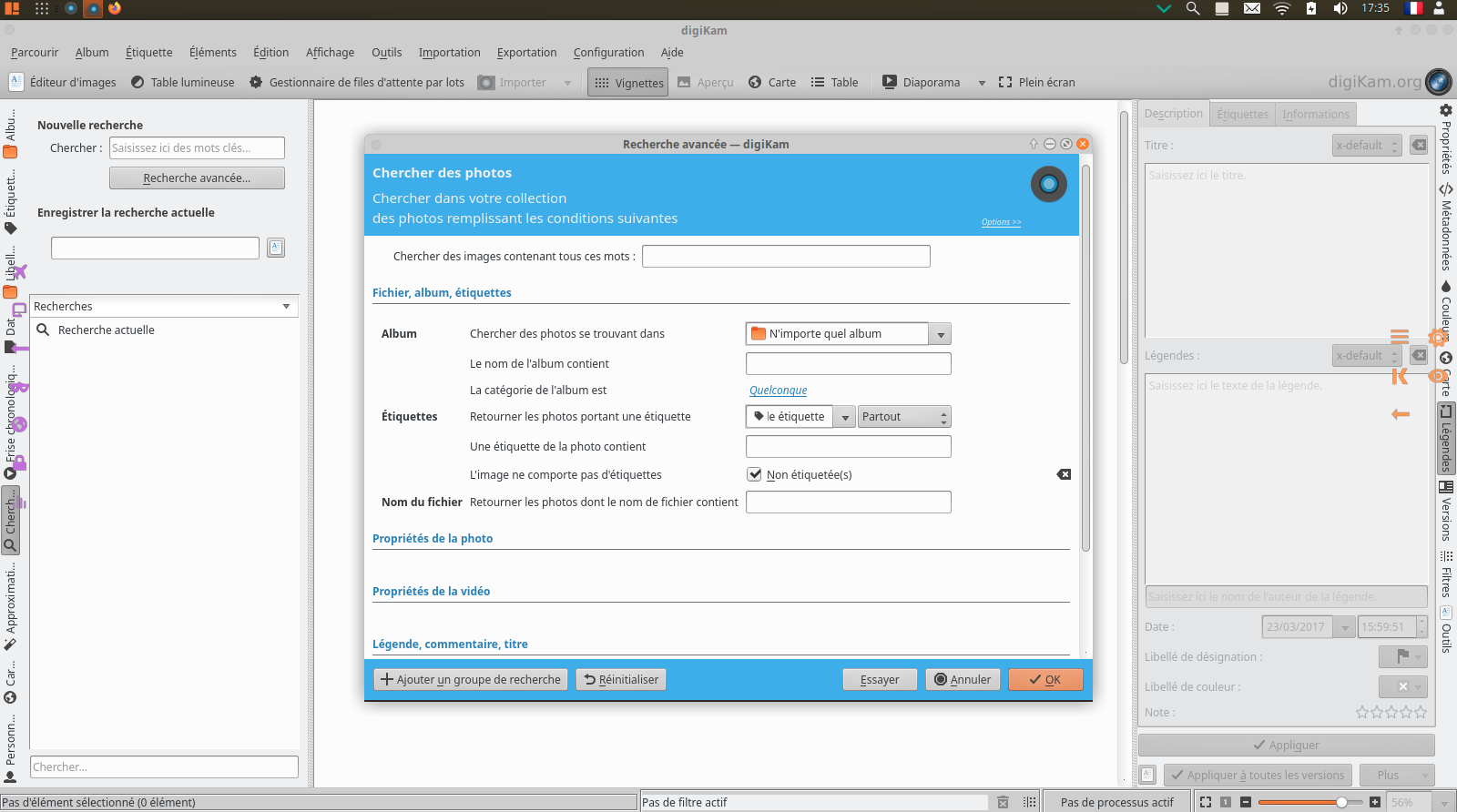Open Propriétés right sidebar tab
The width and height of the screenshot is (1457, 812).
pos(1446,139)
